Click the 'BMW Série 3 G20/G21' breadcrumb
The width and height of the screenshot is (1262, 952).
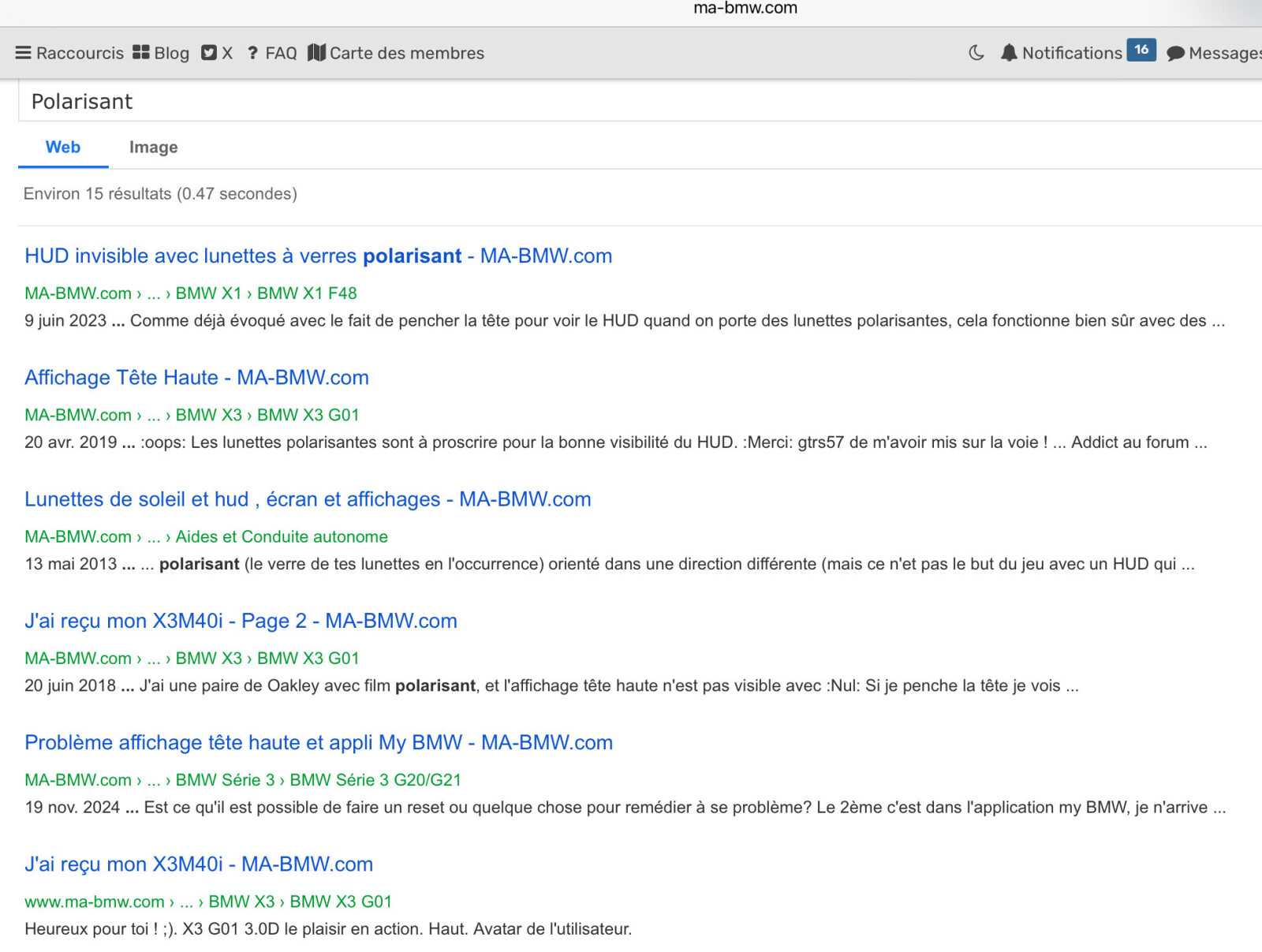click(x=375, y=780)
